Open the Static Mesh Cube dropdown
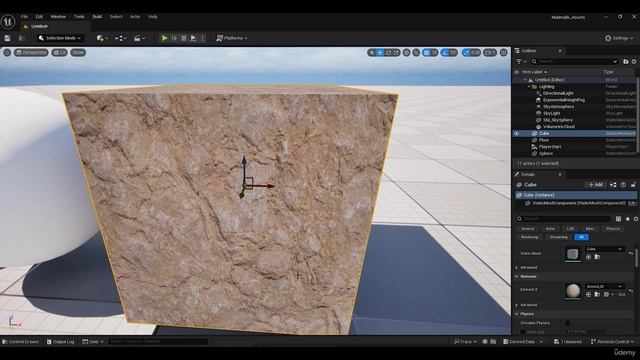The height and width of the screenshot is (360, 640). tap(604, 249)
